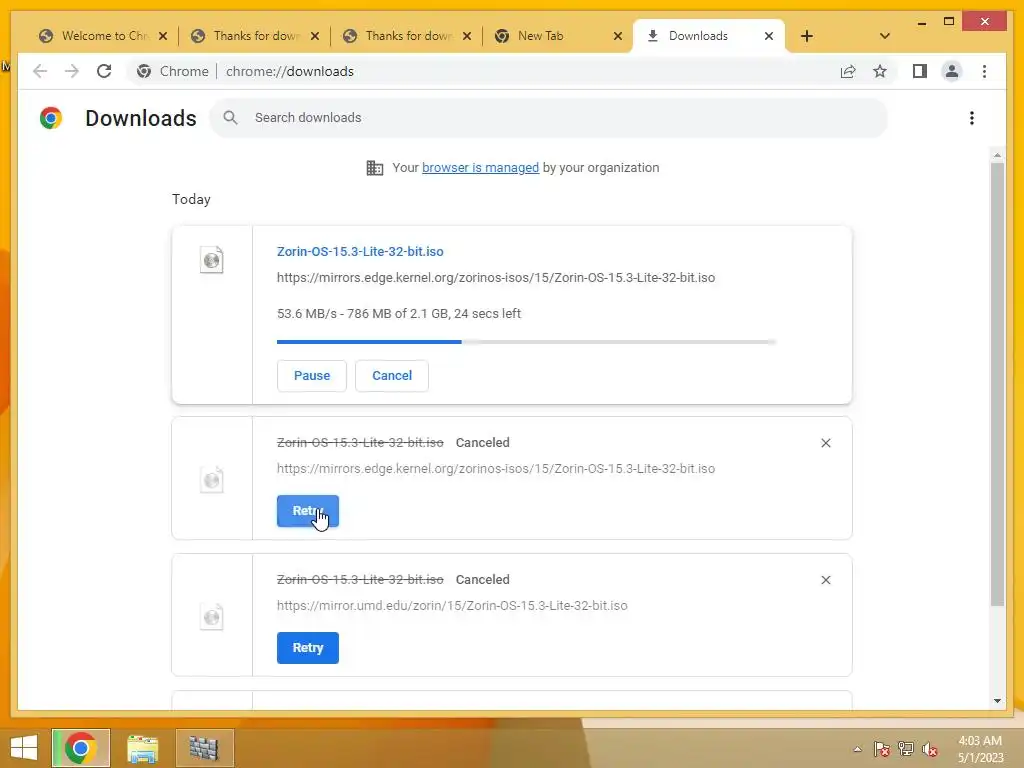The height and width of the screenshot is (768, 1024).
Task: Click the managed organization building icon
Action: [x=374, y=168]
